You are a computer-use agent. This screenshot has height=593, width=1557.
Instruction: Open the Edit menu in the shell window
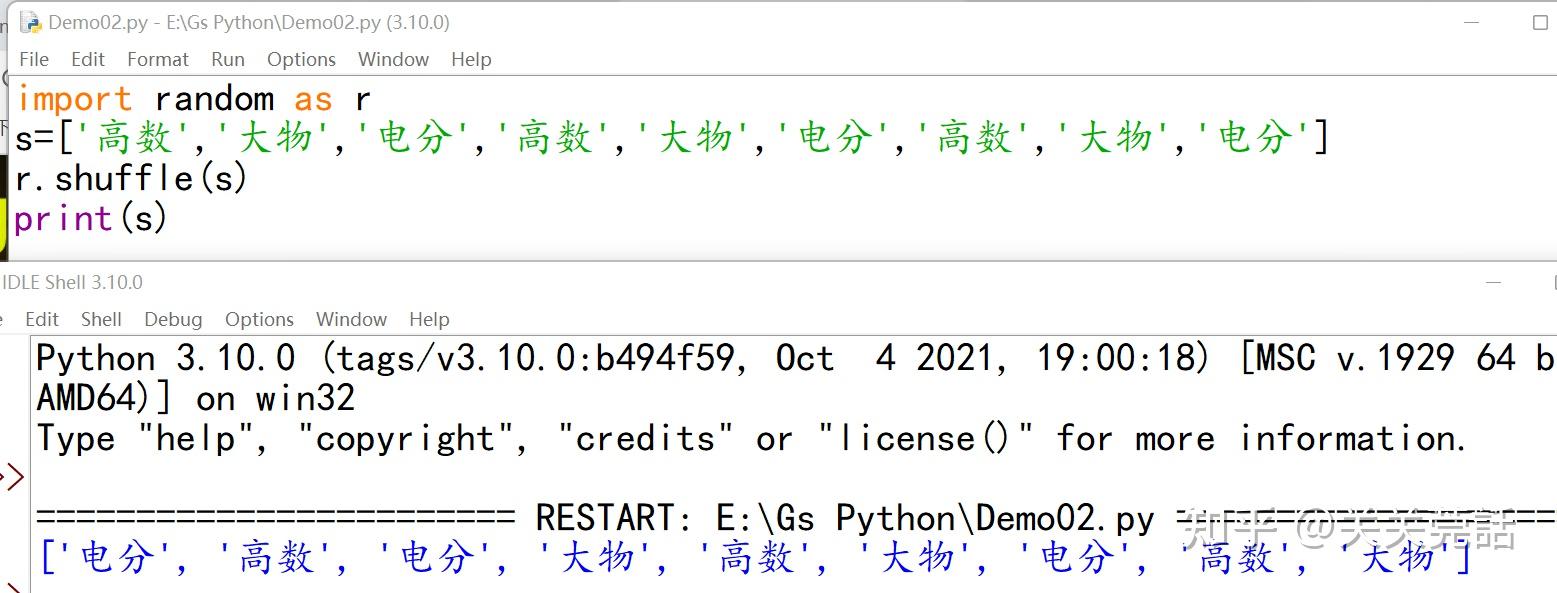pos(41,319)
